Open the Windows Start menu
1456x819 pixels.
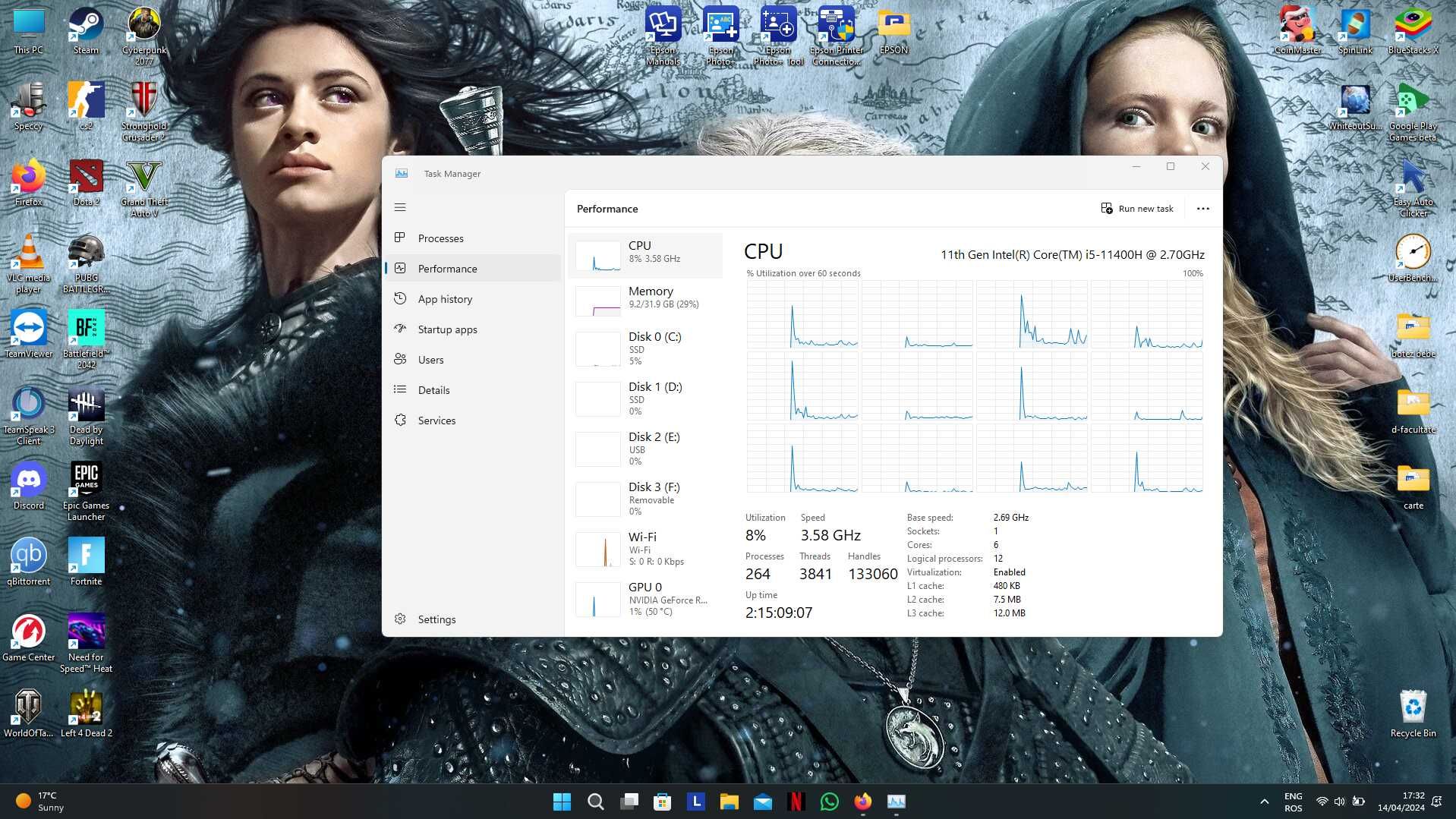pos(562,802)
